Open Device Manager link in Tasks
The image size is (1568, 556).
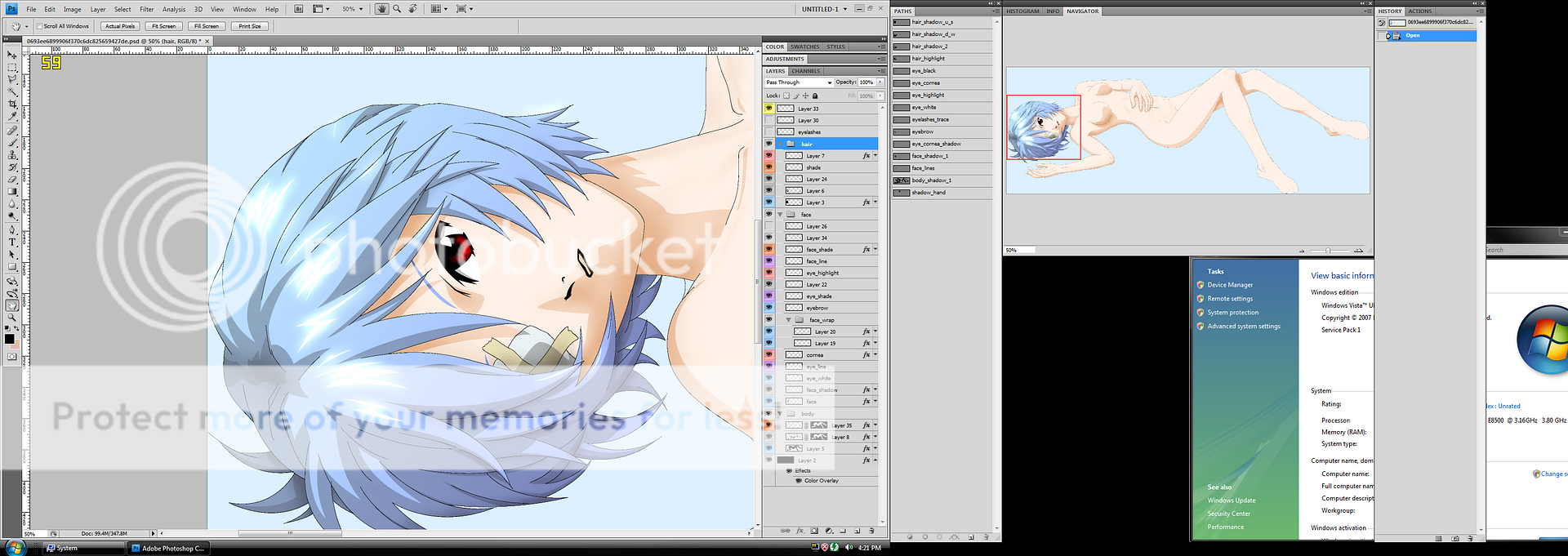click(x=1230, y=285)
